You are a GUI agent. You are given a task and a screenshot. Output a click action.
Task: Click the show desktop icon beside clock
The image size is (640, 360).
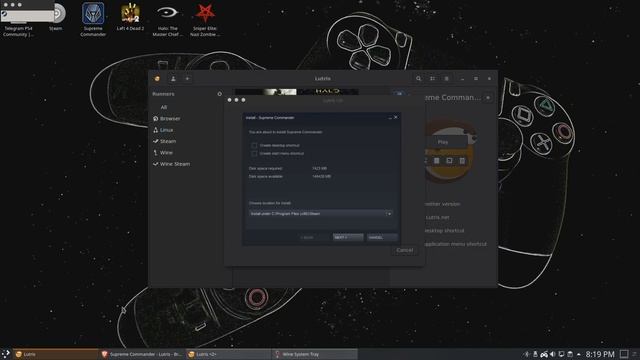pyautogui.click(x=624, y=354)
